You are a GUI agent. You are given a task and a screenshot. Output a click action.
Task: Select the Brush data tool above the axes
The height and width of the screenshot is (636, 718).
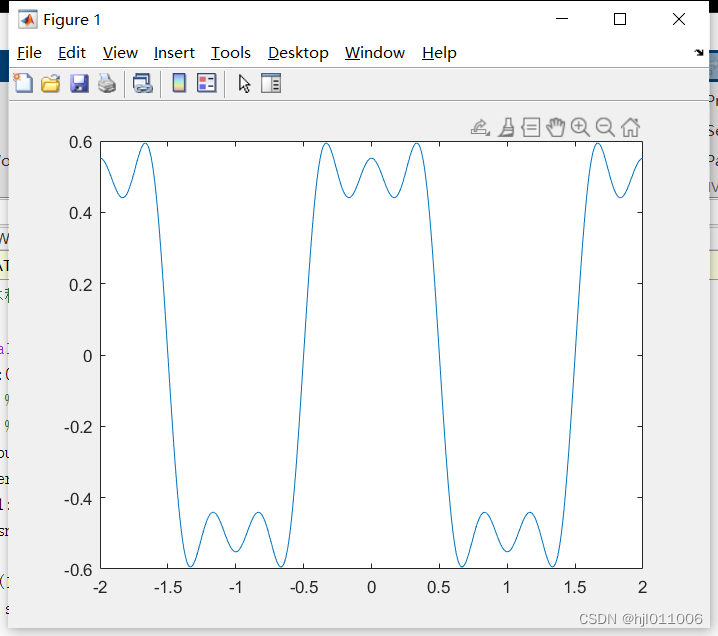506,127
